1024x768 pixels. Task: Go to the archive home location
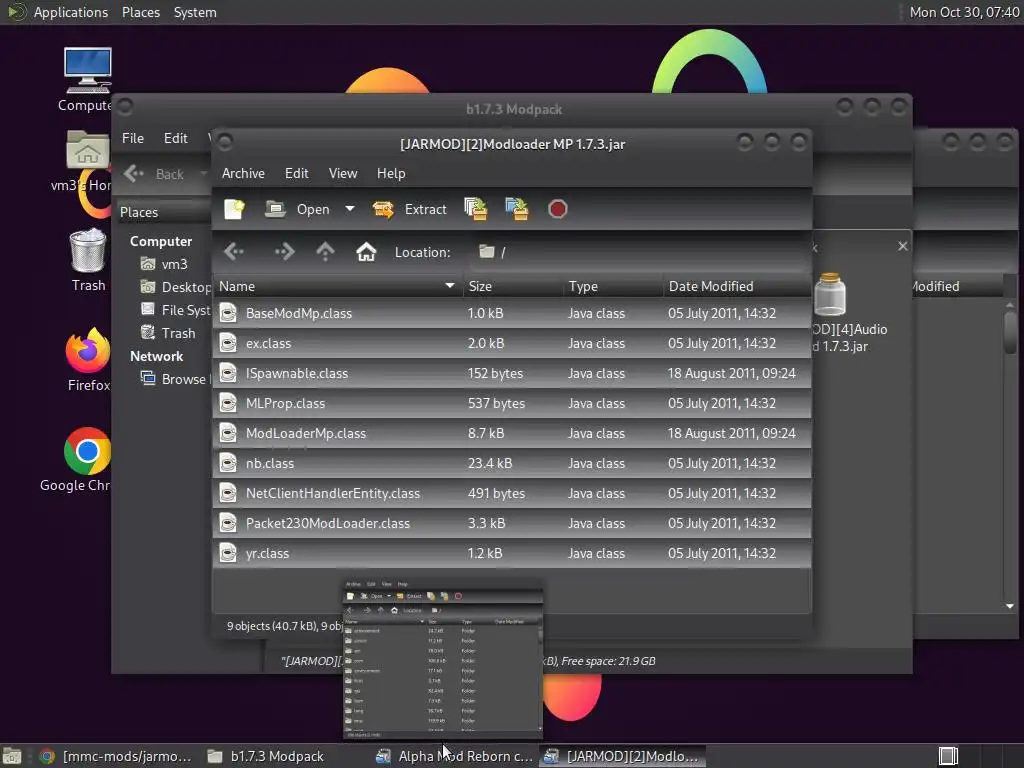(366, 251)
